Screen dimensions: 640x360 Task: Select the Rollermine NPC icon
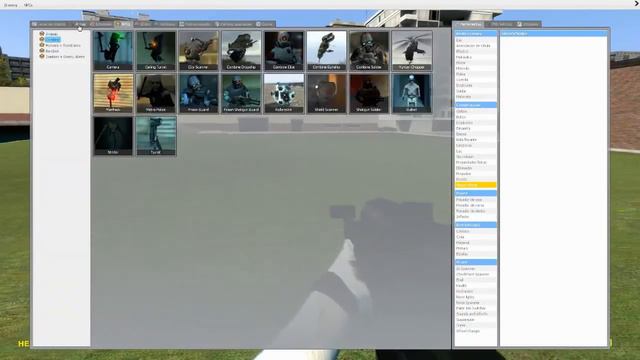pyautogui.click(x=283, y=93)
